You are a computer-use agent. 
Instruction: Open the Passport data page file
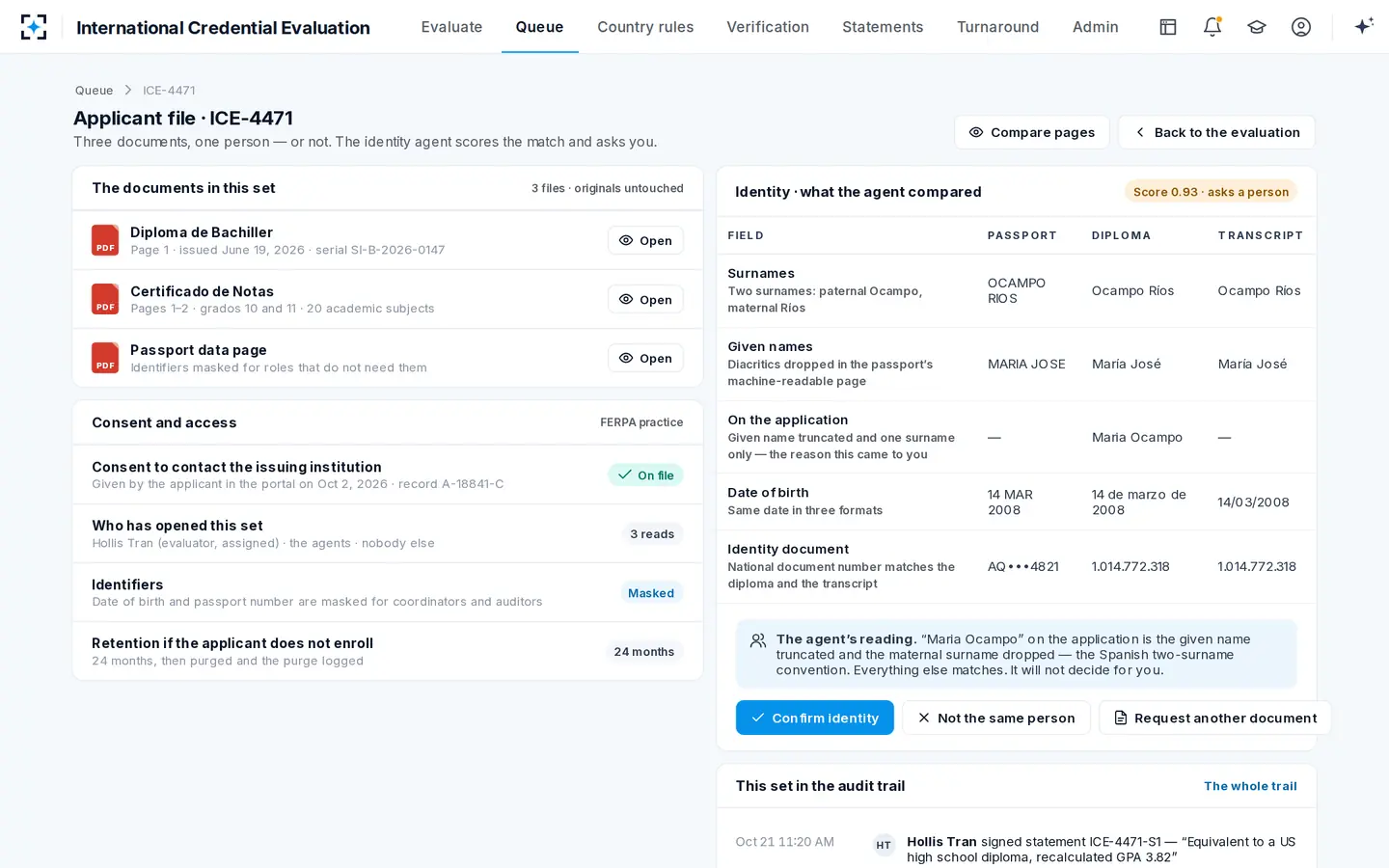645,358
